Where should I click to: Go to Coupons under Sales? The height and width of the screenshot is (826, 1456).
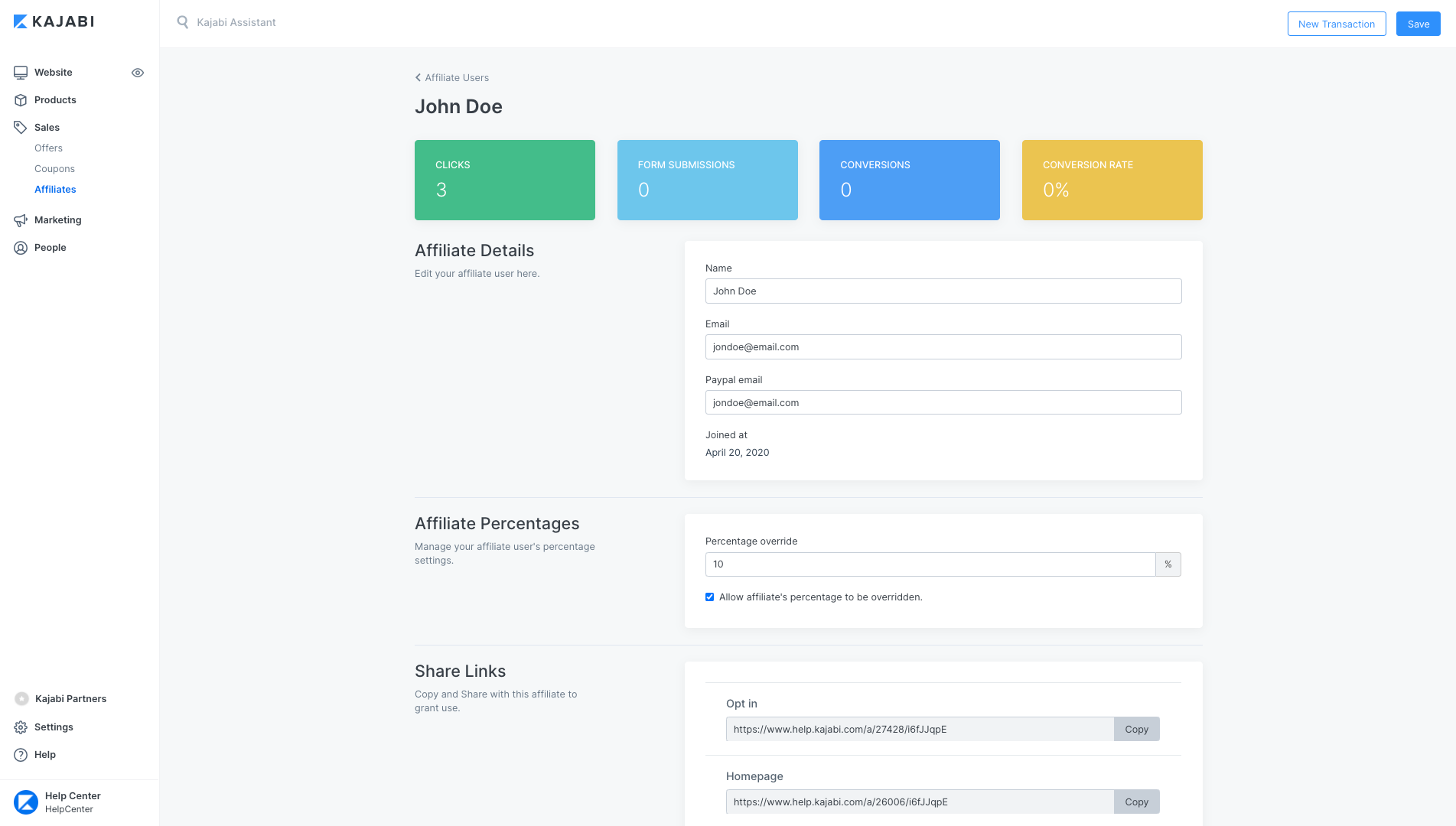tap(54, 169)
